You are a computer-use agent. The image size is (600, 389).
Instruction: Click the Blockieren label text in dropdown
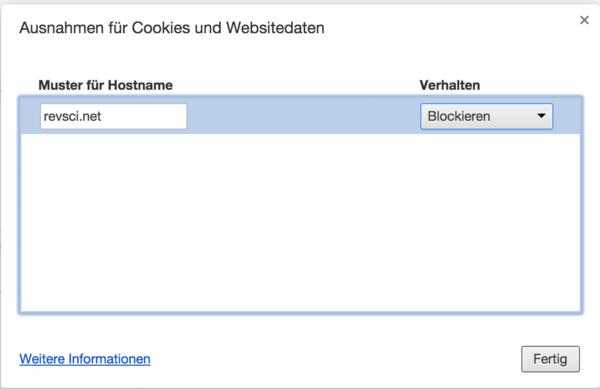click(459, 116)
